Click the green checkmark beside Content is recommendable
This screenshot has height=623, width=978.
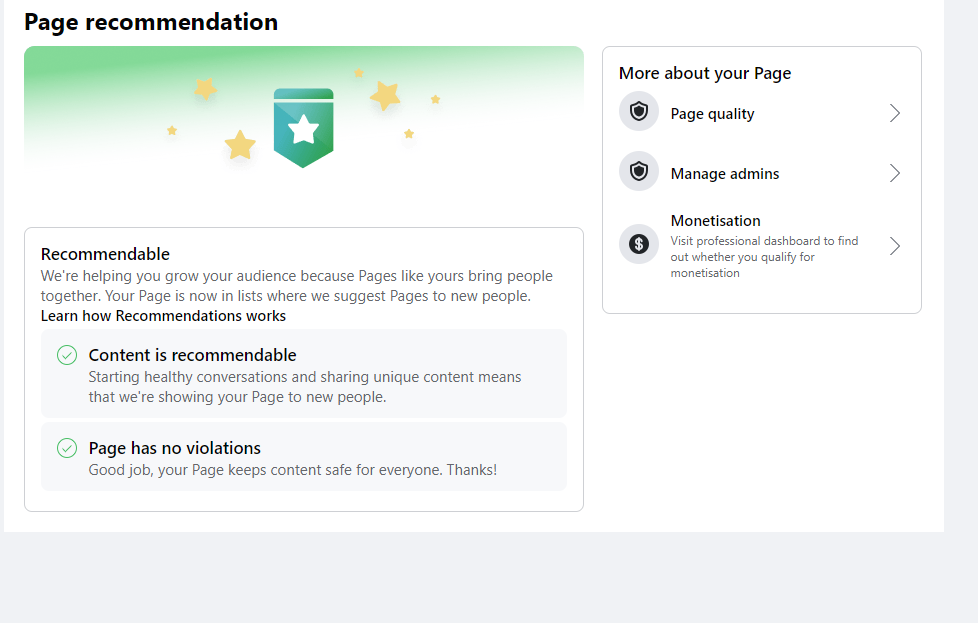67,355
